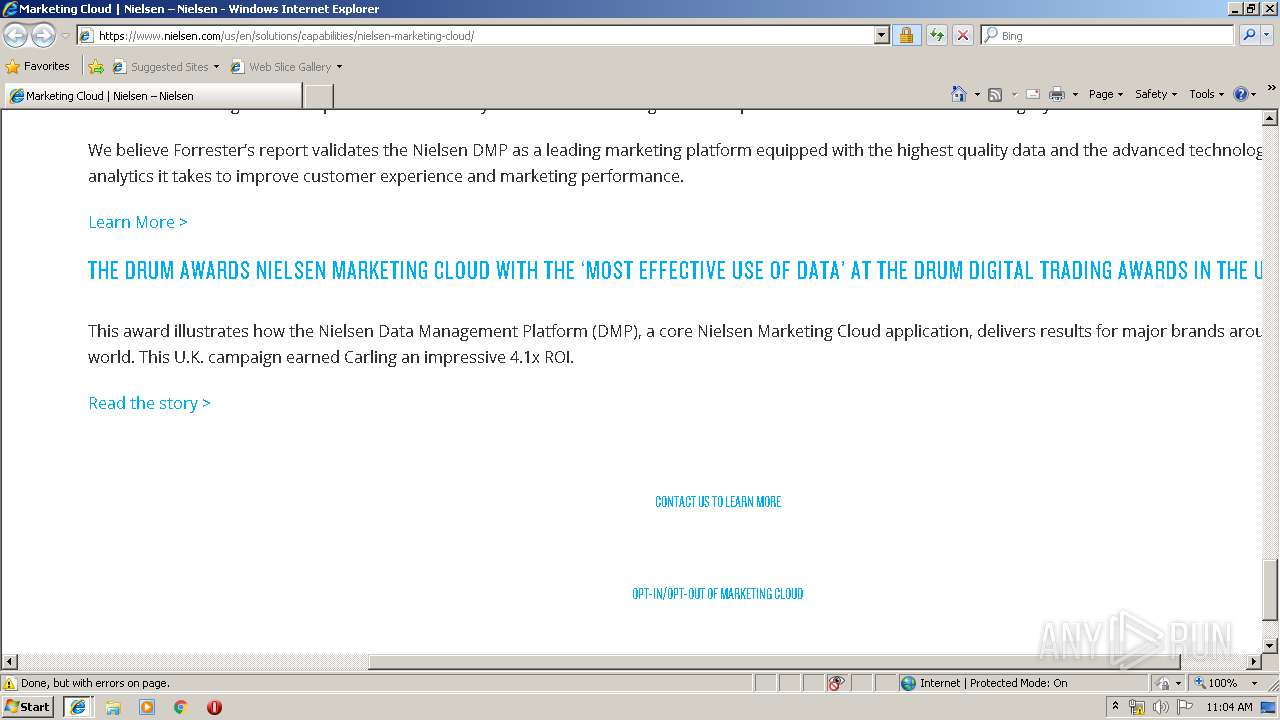This screenshot has width=1280, height=720.
Task: Follow the Read the story link
Action: [149, 403]
